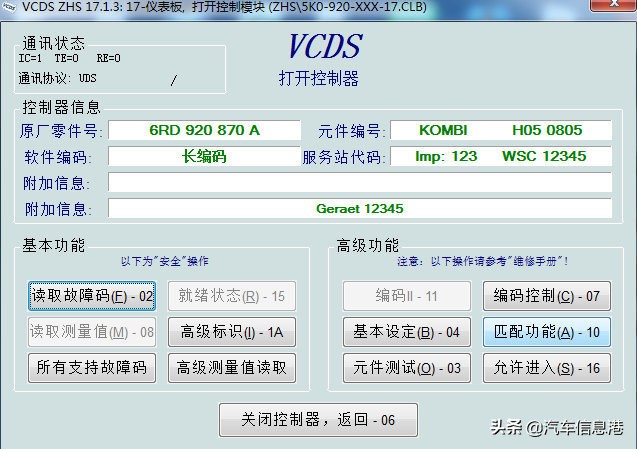Click the 软件编码 label
Viewport: 637px width, 449px height.
click(x=58, y=157)
